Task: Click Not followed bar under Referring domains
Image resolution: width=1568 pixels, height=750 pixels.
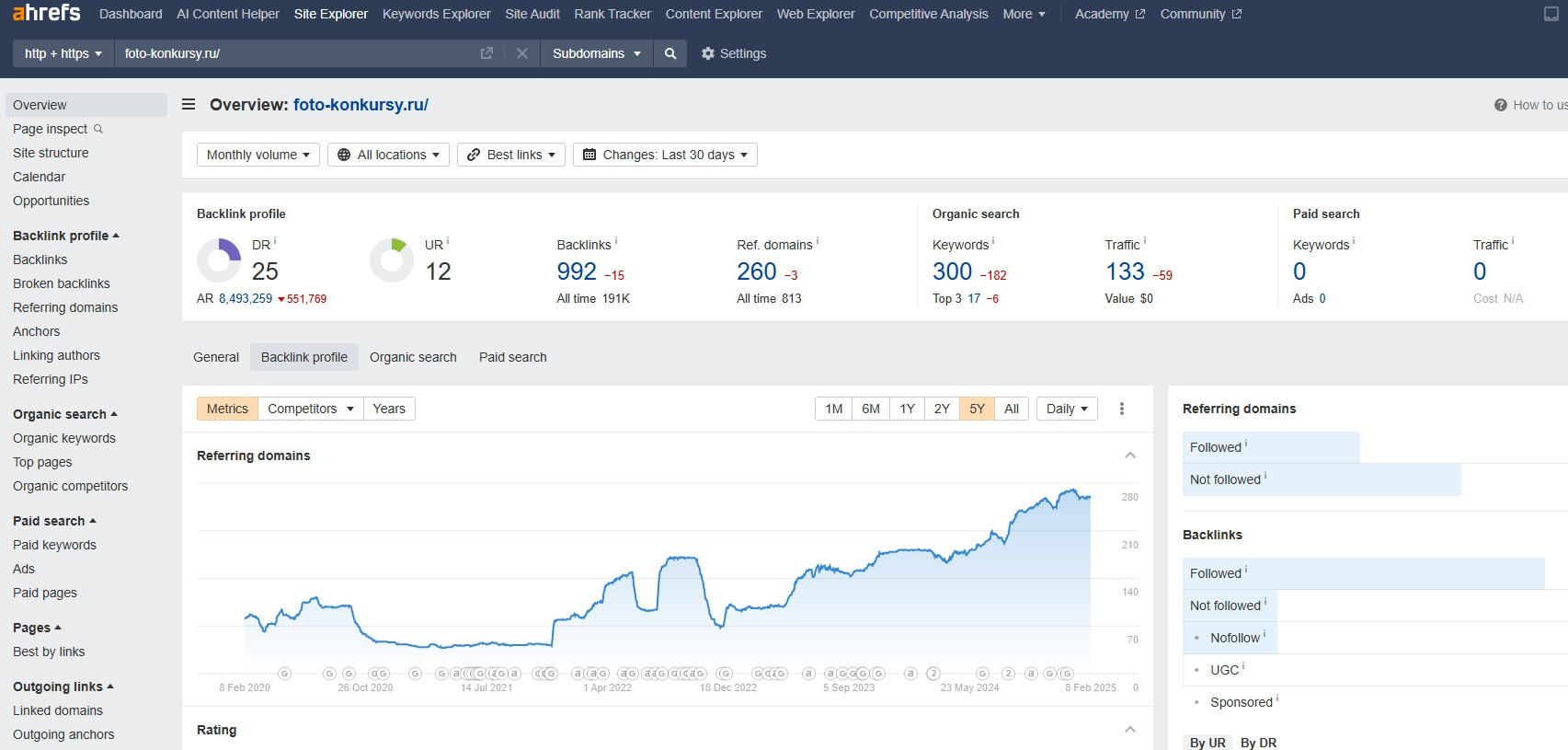Action: tap(1322, 479)
